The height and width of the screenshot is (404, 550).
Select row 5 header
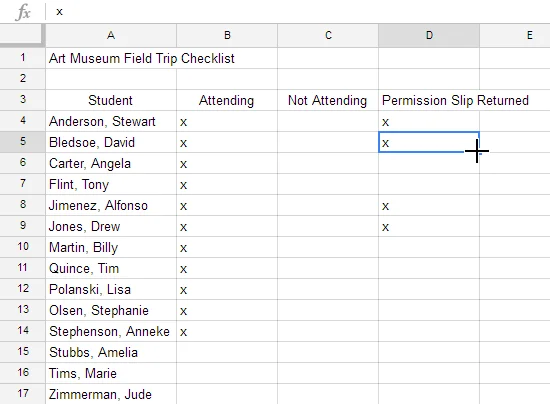tap(22, 142)
